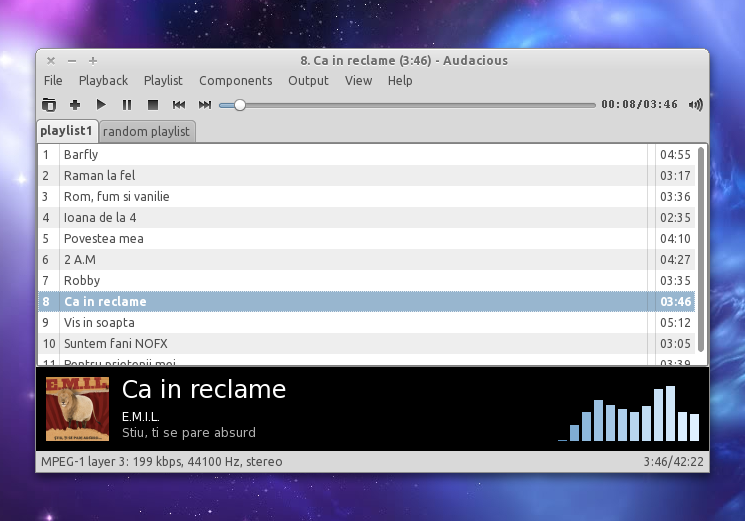Select the track Barfly
The width and height of the screenshot is (745, 521).
(x=366, y=154)
